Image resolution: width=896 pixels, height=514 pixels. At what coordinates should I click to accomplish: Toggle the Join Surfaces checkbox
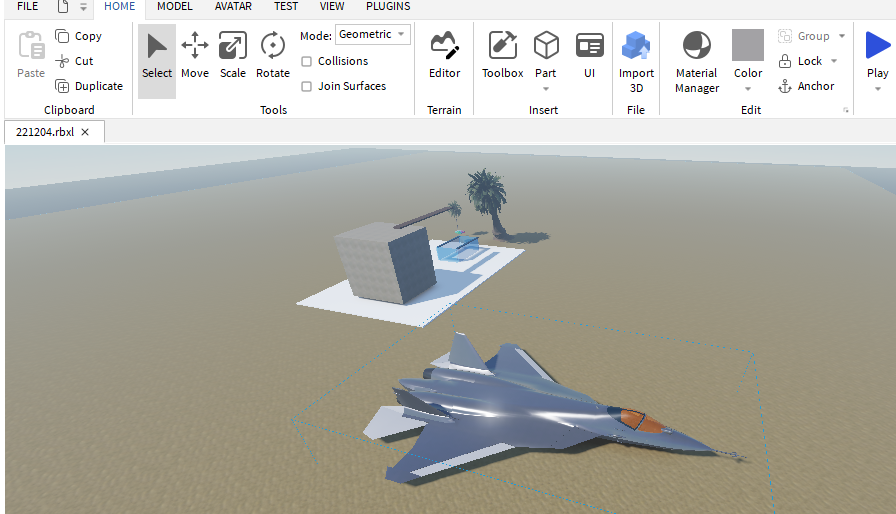[307, 86]
